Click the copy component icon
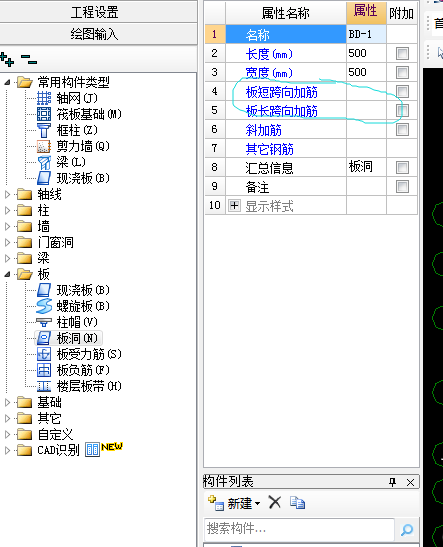The image size is (443, 547). (297, 503)
